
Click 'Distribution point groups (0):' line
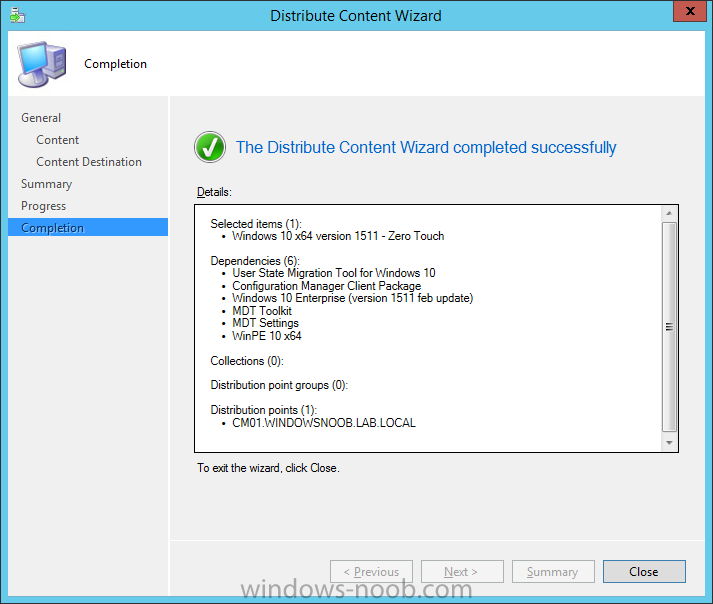(279, 385)
